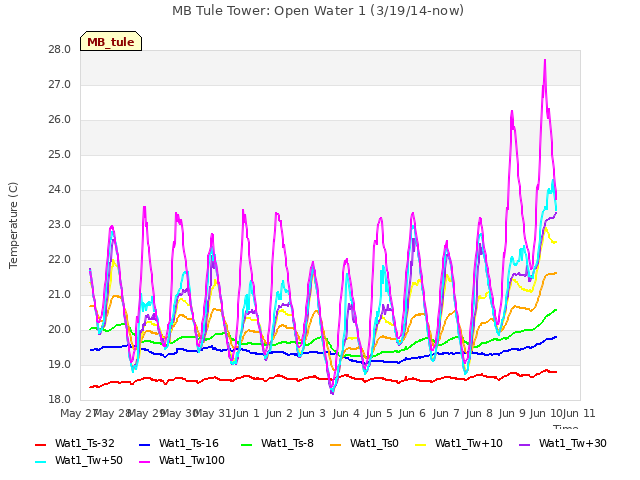
Task: Click the yellow Wat1_Tw+10 legend swatch
Action: (421, 444)
